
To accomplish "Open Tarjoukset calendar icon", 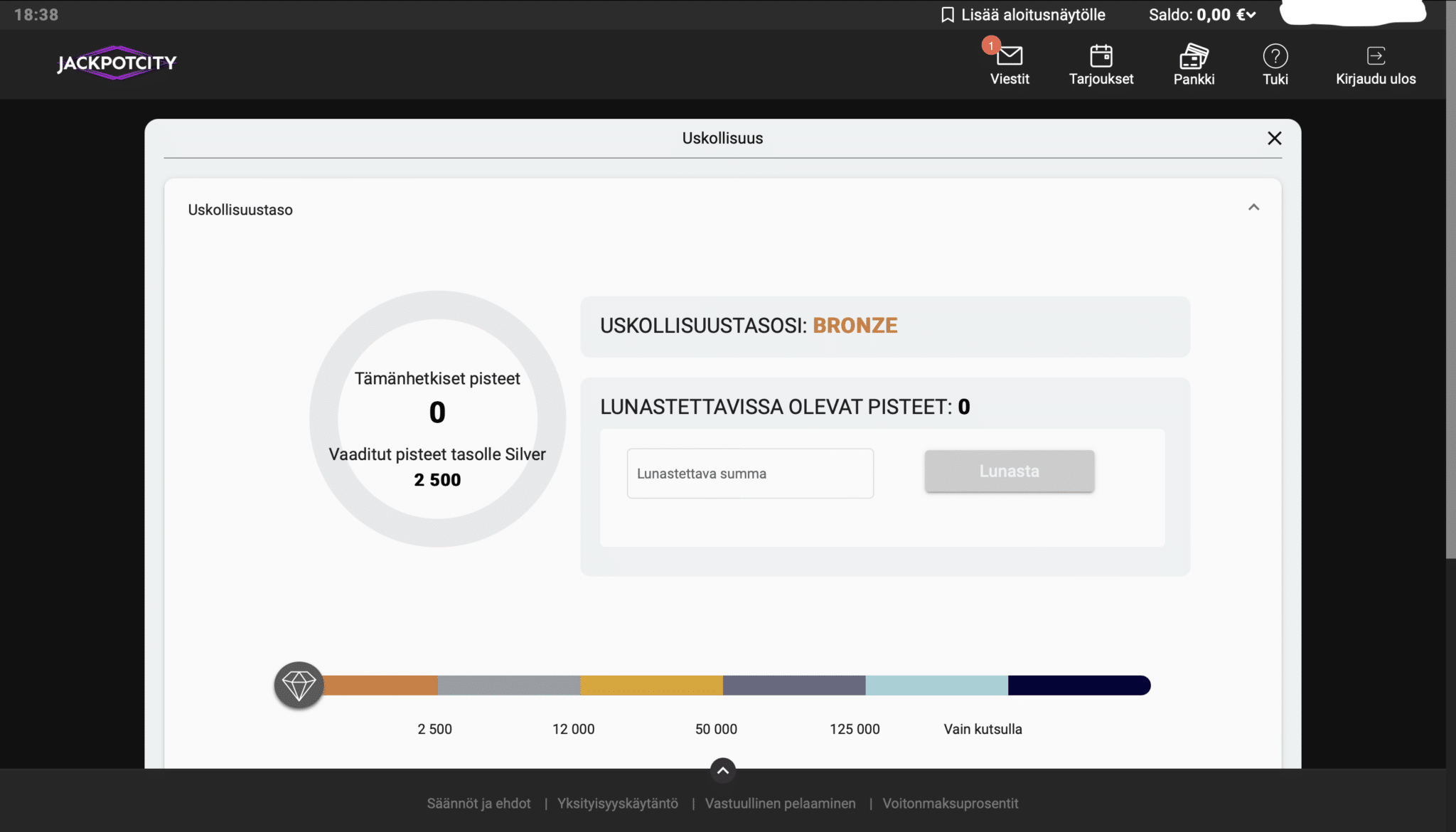I will click(x=1101, y=55).
